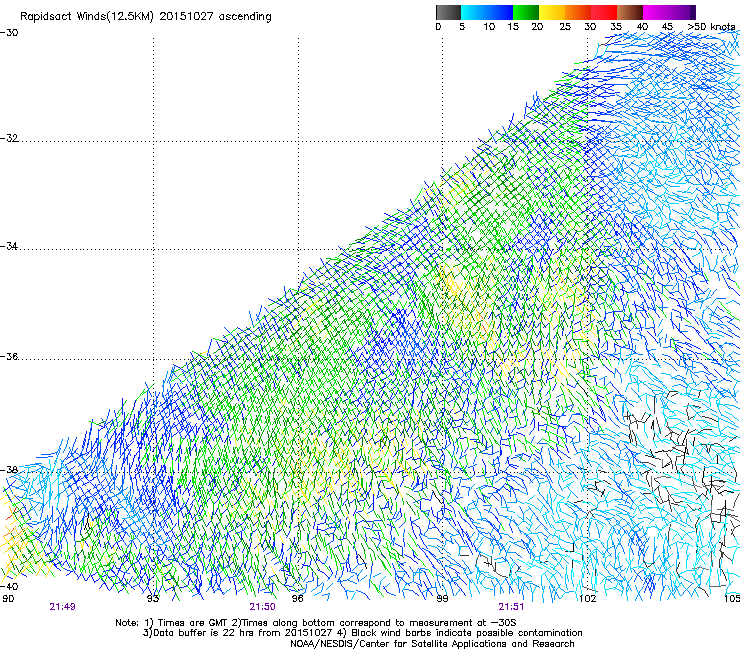Click the gray 0-5 knots color segment
Image resolution: width=740 pixels, height=650 pixels.
pos(448,12)
